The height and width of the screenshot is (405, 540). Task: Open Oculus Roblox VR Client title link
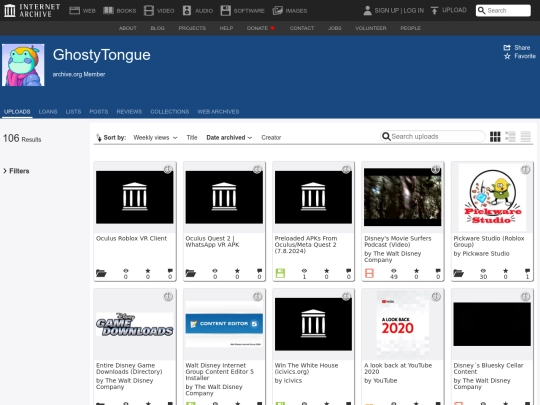[x=131, y=238]
